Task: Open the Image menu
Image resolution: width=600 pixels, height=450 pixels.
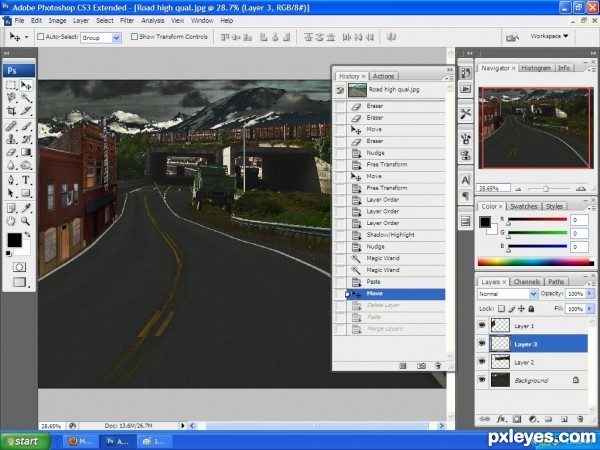Action: pos(57,21)
